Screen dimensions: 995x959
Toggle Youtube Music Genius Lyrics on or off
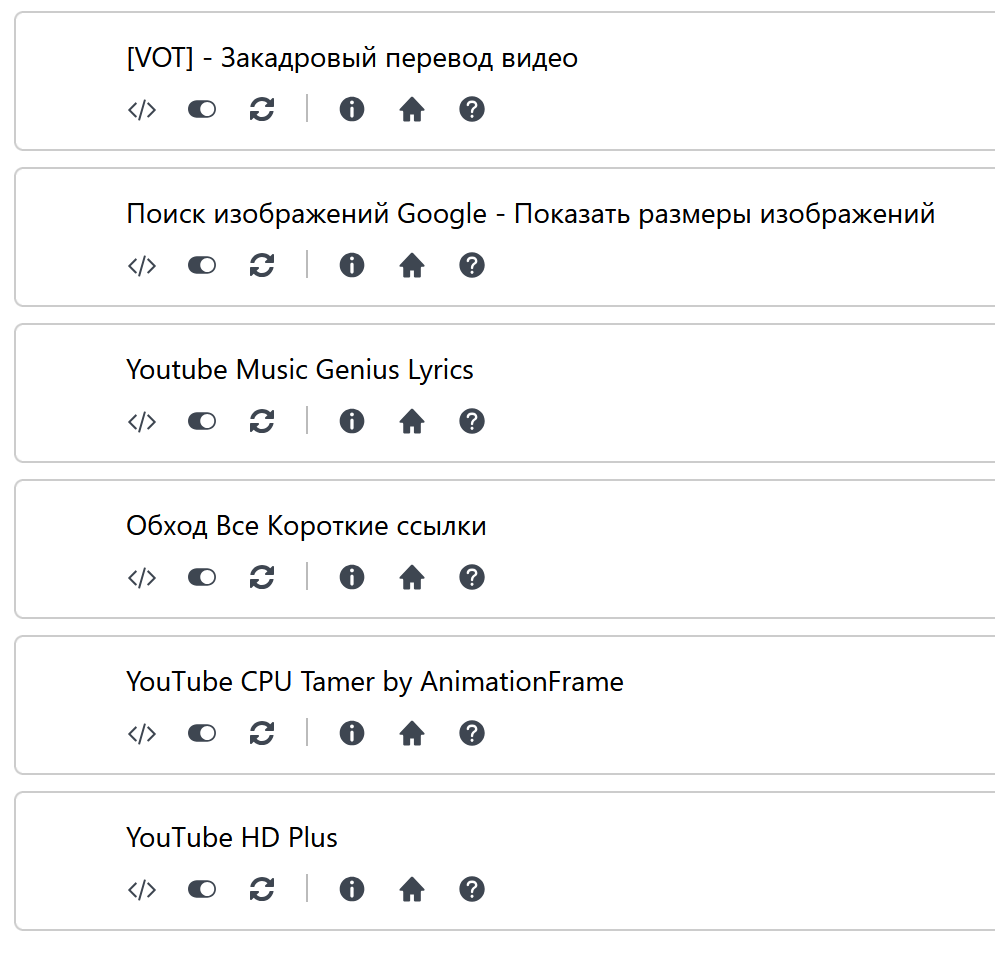[x=202, y=421]
